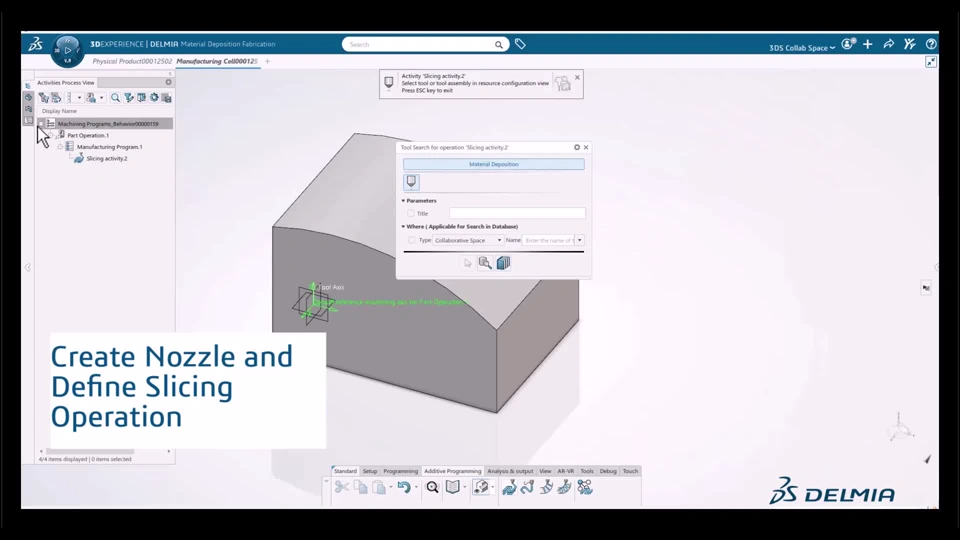This screenshot has height=540, width=960.
Task: Open the search magnifier in Activities Process View toolbar
Action: pos(115,98)
